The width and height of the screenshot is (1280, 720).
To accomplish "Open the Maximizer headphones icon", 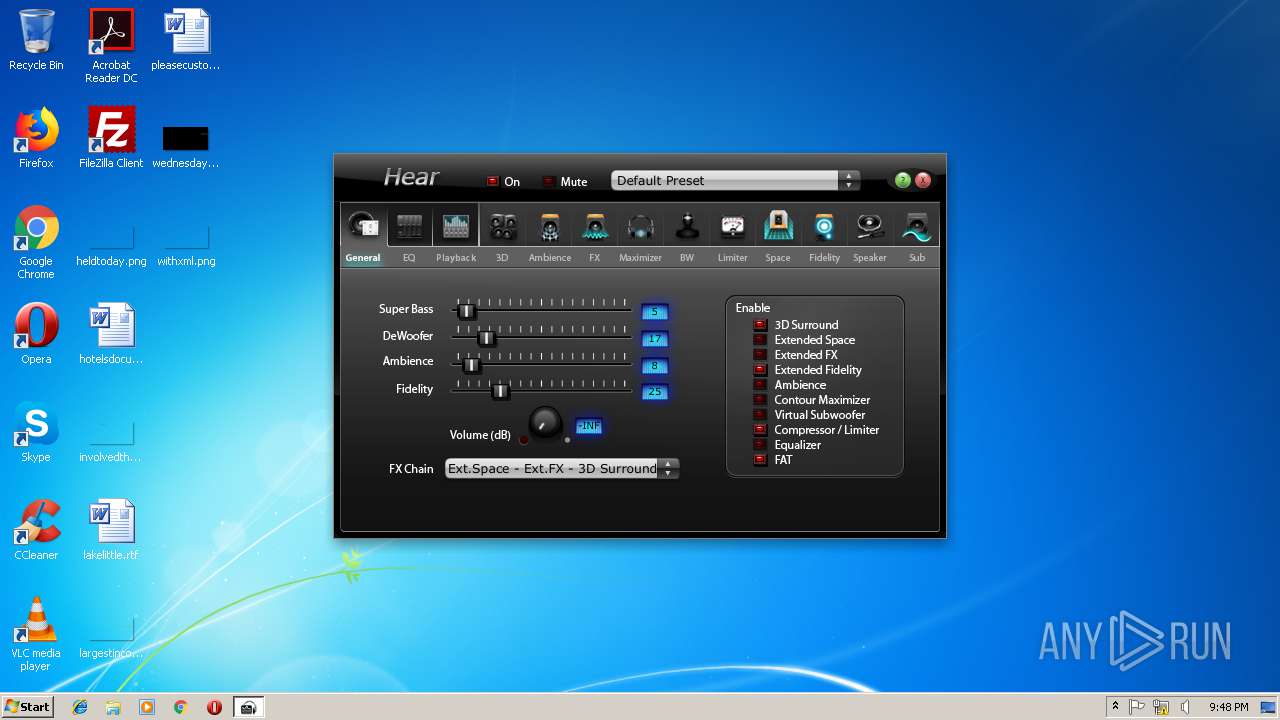I will pyautogui.click(x=641, y=228).
